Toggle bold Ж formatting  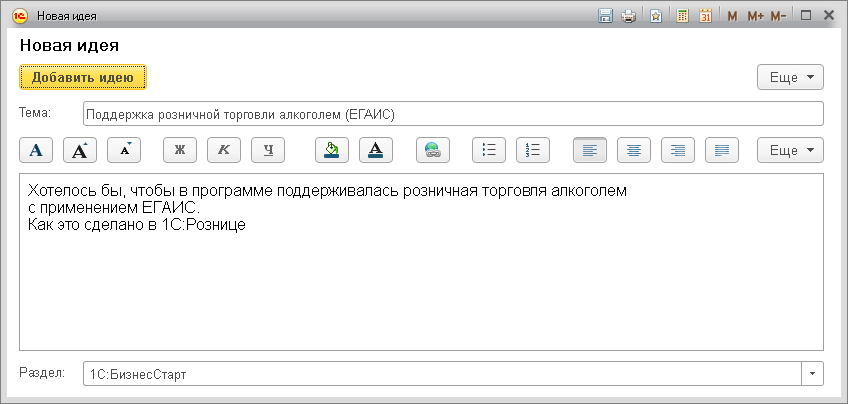(x=180, y=150)
